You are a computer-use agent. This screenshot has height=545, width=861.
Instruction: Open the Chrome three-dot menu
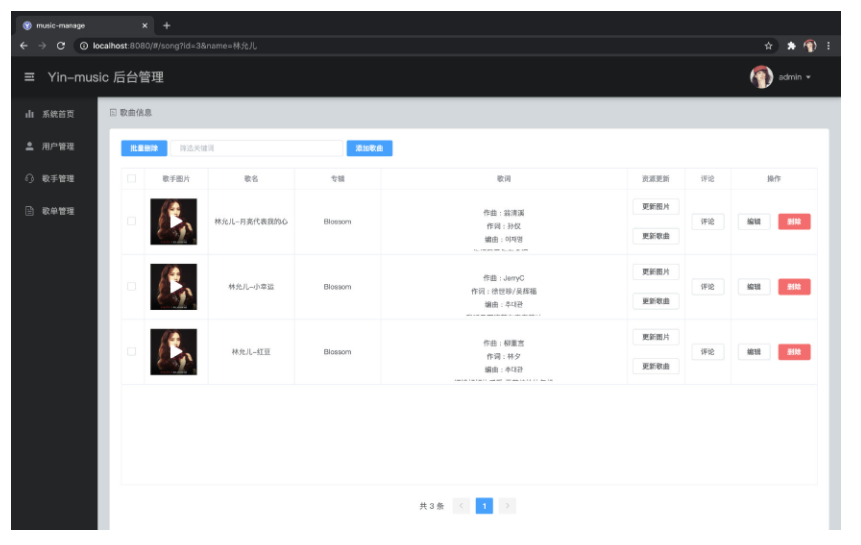coord(829,46)
